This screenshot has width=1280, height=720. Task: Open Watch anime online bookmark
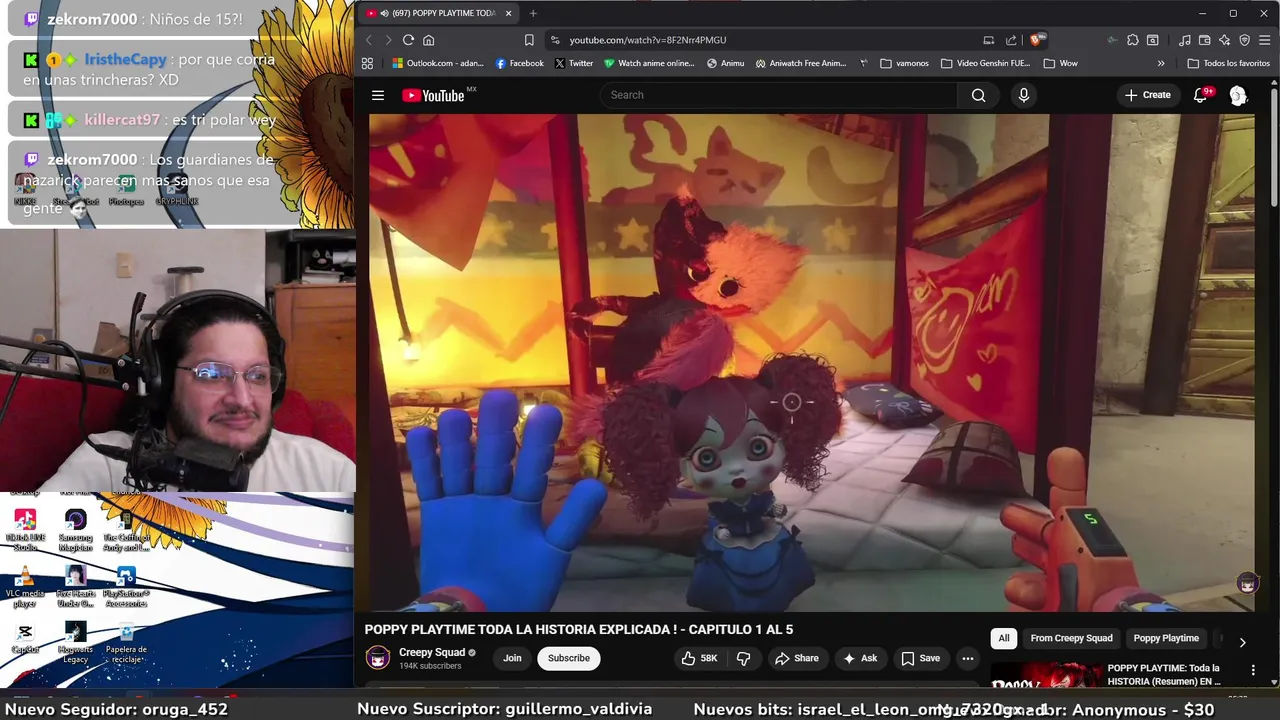click(649, 63)
